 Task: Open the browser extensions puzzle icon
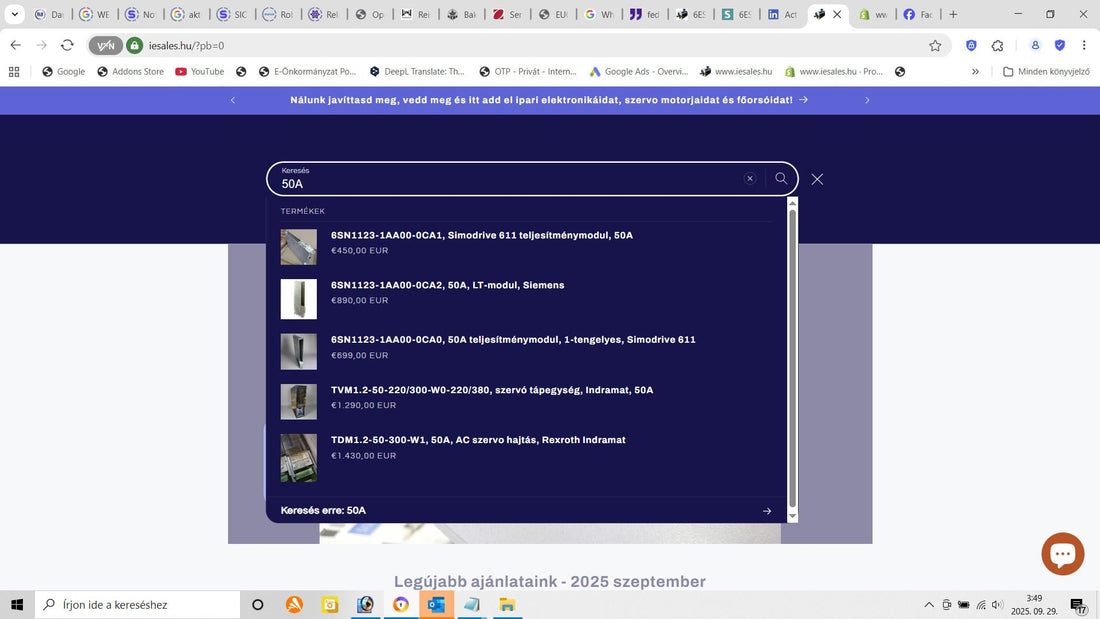click(x=997, y=45)
